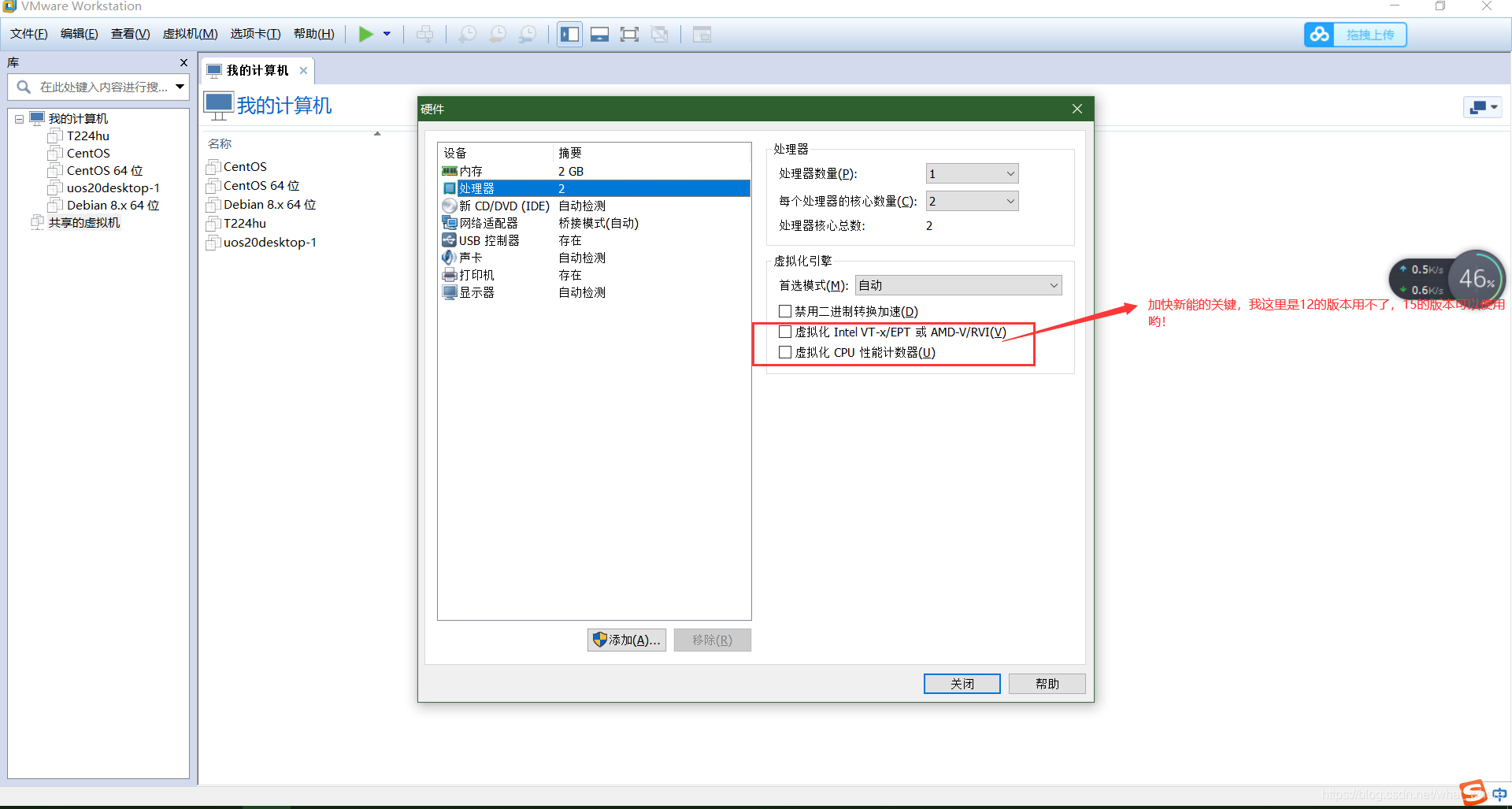This screenshot has width=1512, height=809.
Task: Close the 硬件 dialog with X
Action: pos(1077,109)
